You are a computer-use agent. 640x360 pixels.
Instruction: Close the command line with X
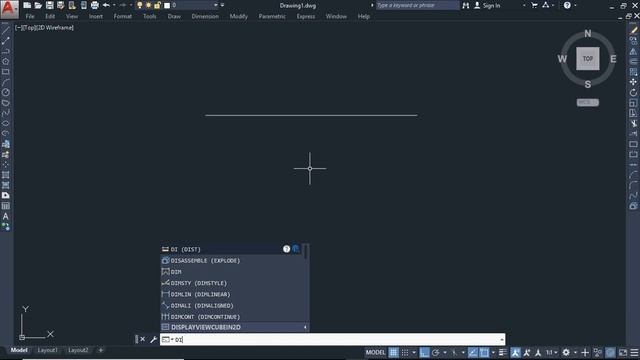tap(142, 339)
